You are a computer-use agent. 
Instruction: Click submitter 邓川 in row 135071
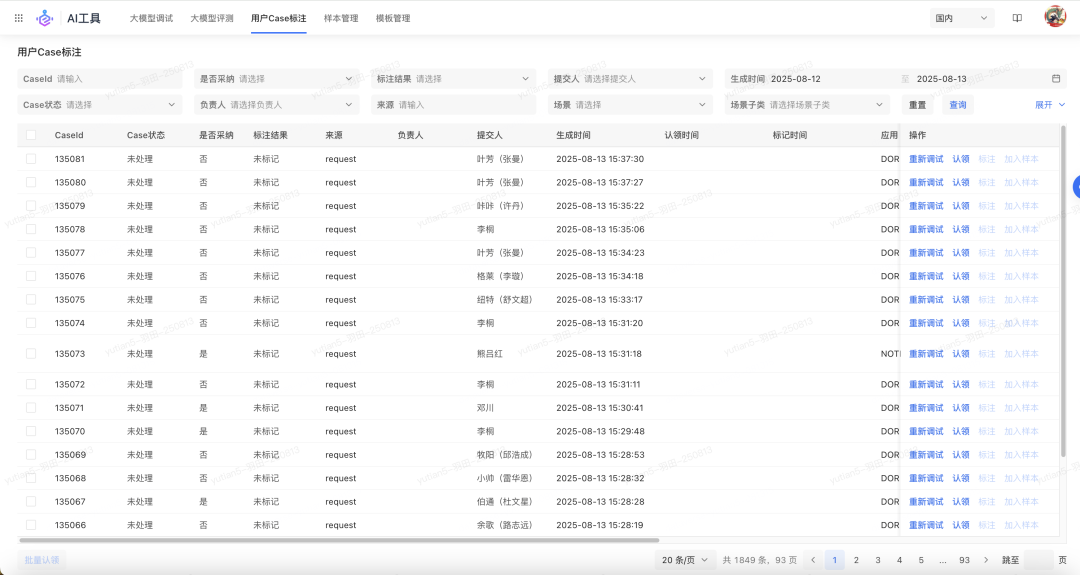[x=486, y=408]
